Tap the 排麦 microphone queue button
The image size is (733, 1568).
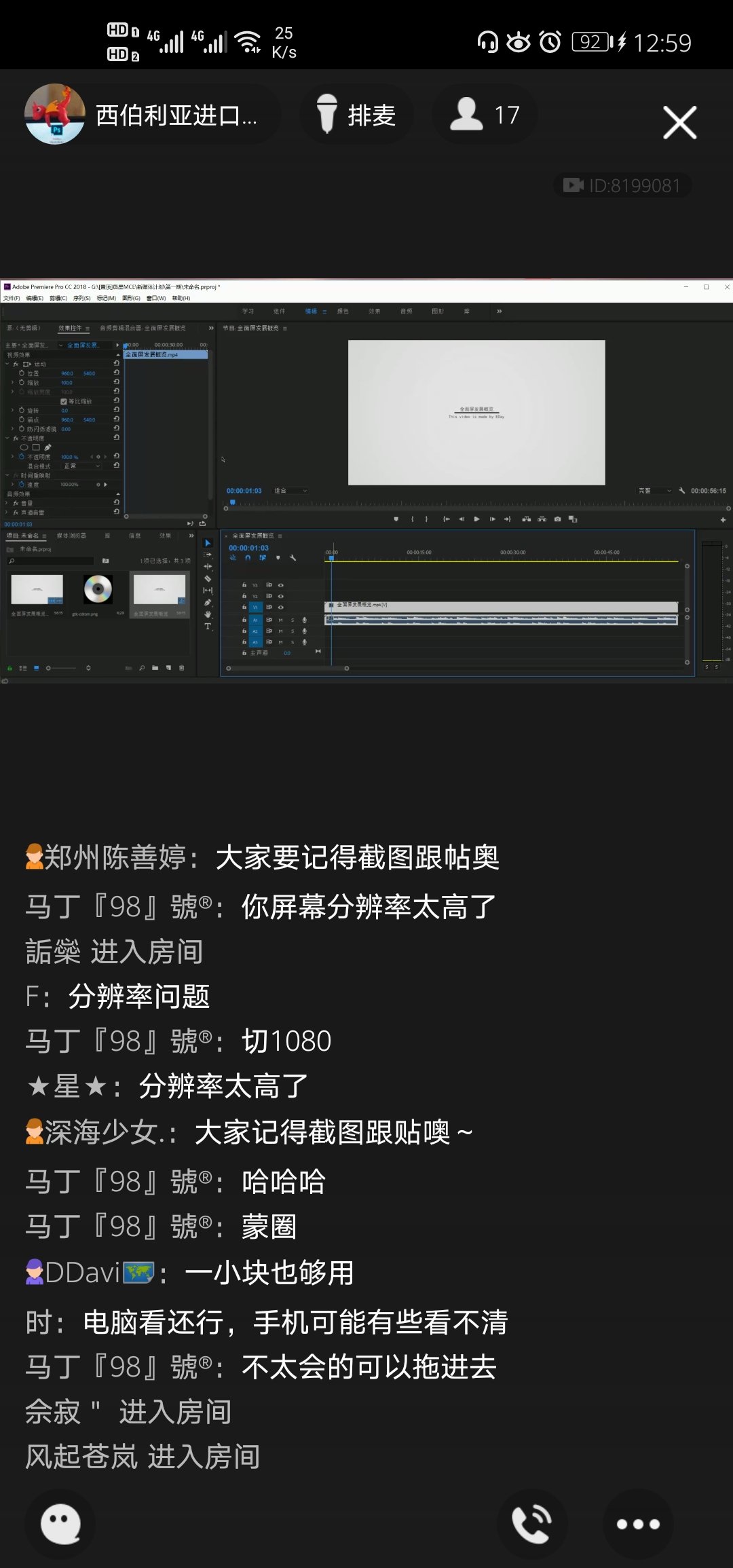356,115
